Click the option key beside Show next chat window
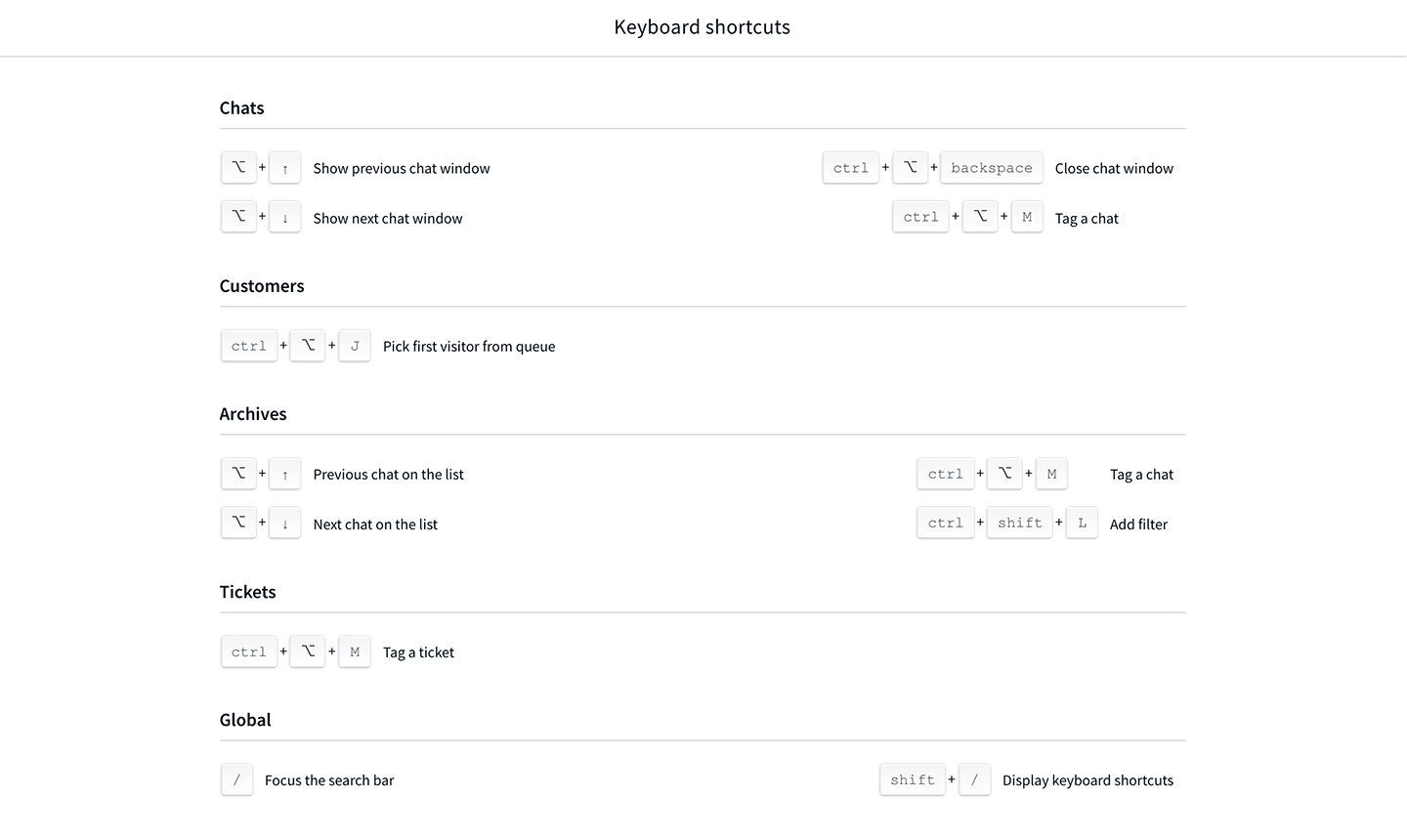This screenshot has height=840, width=1407. tap(238, 217)
